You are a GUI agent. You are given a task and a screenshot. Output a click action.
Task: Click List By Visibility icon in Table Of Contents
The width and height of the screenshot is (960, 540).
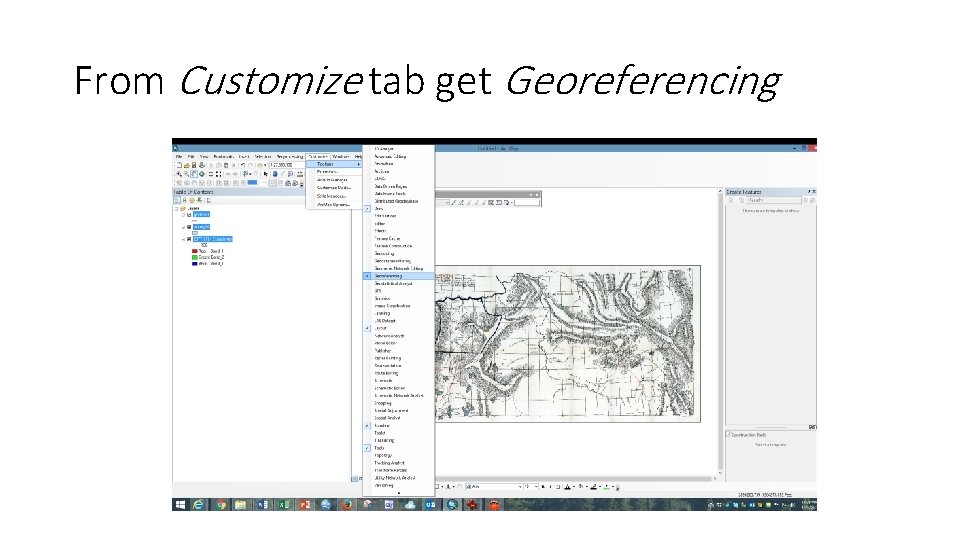[x=192, y=200]
